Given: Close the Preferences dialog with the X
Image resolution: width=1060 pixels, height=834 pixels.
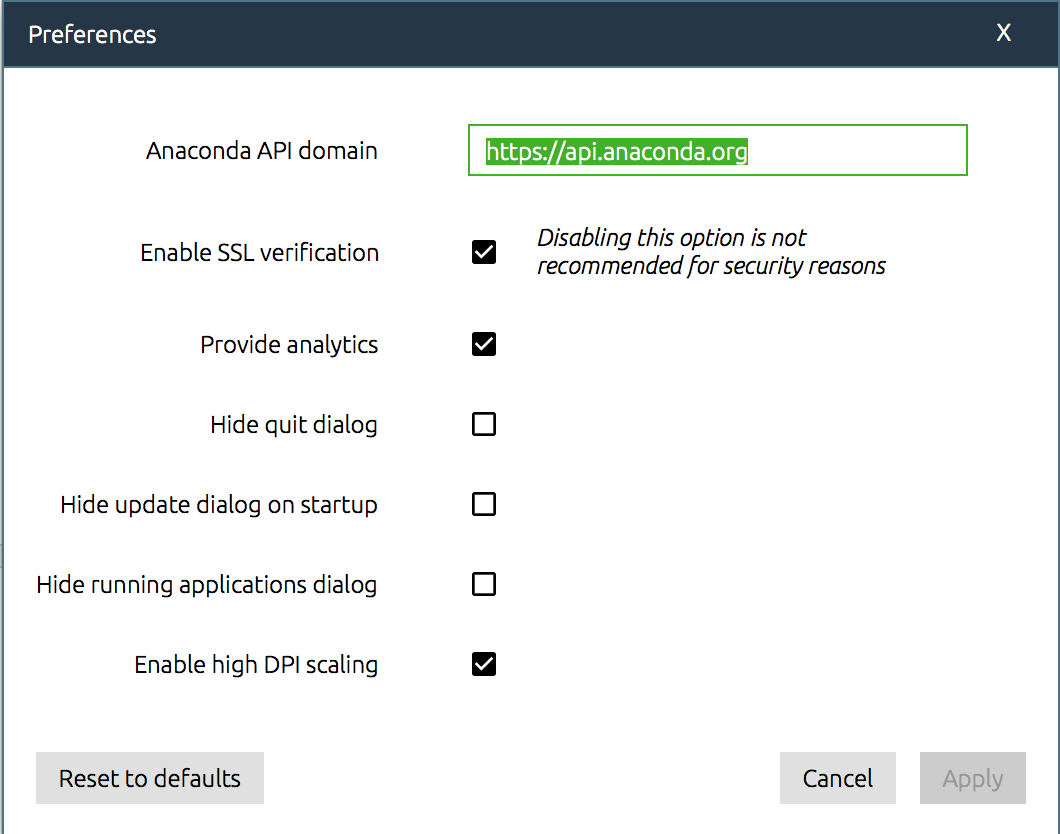Looking at the screenshot, I should (x=1003, y=33).
